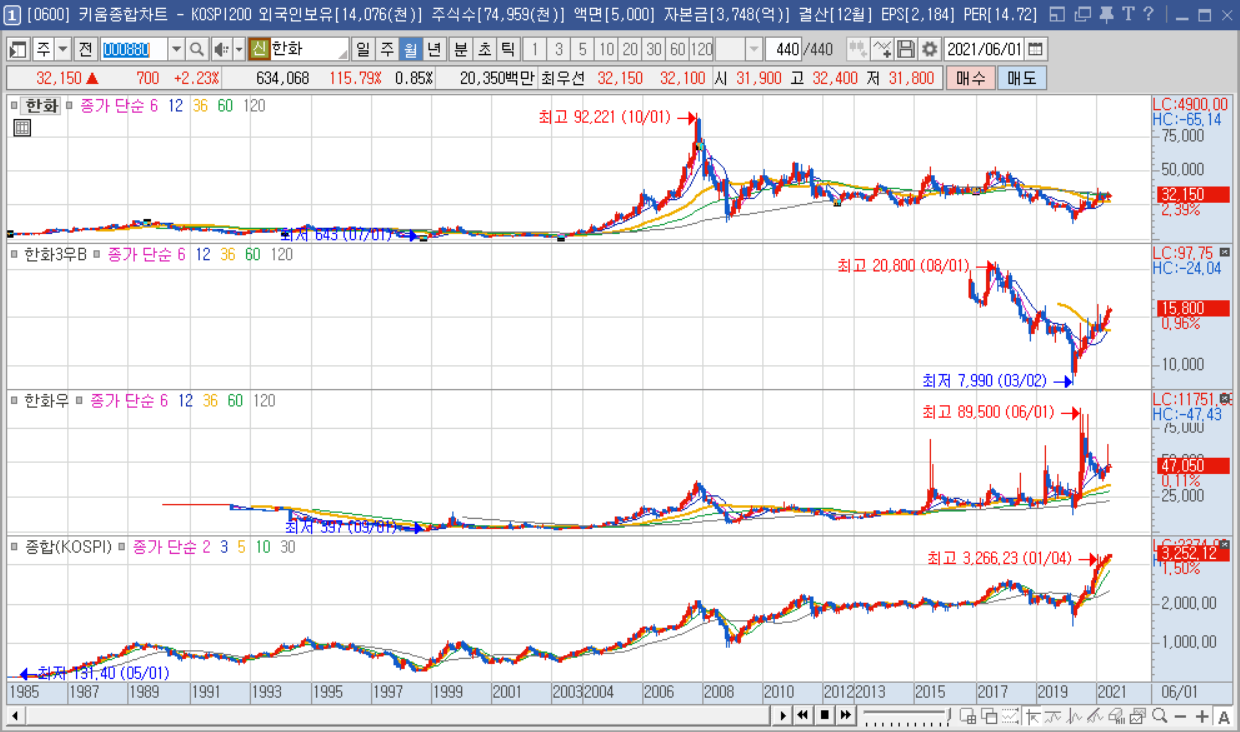Image resolution: width=1240 pixels, height=732 pixels.
Task: Toggle the small square before 한화3우B label
Action: coord(14,255)
